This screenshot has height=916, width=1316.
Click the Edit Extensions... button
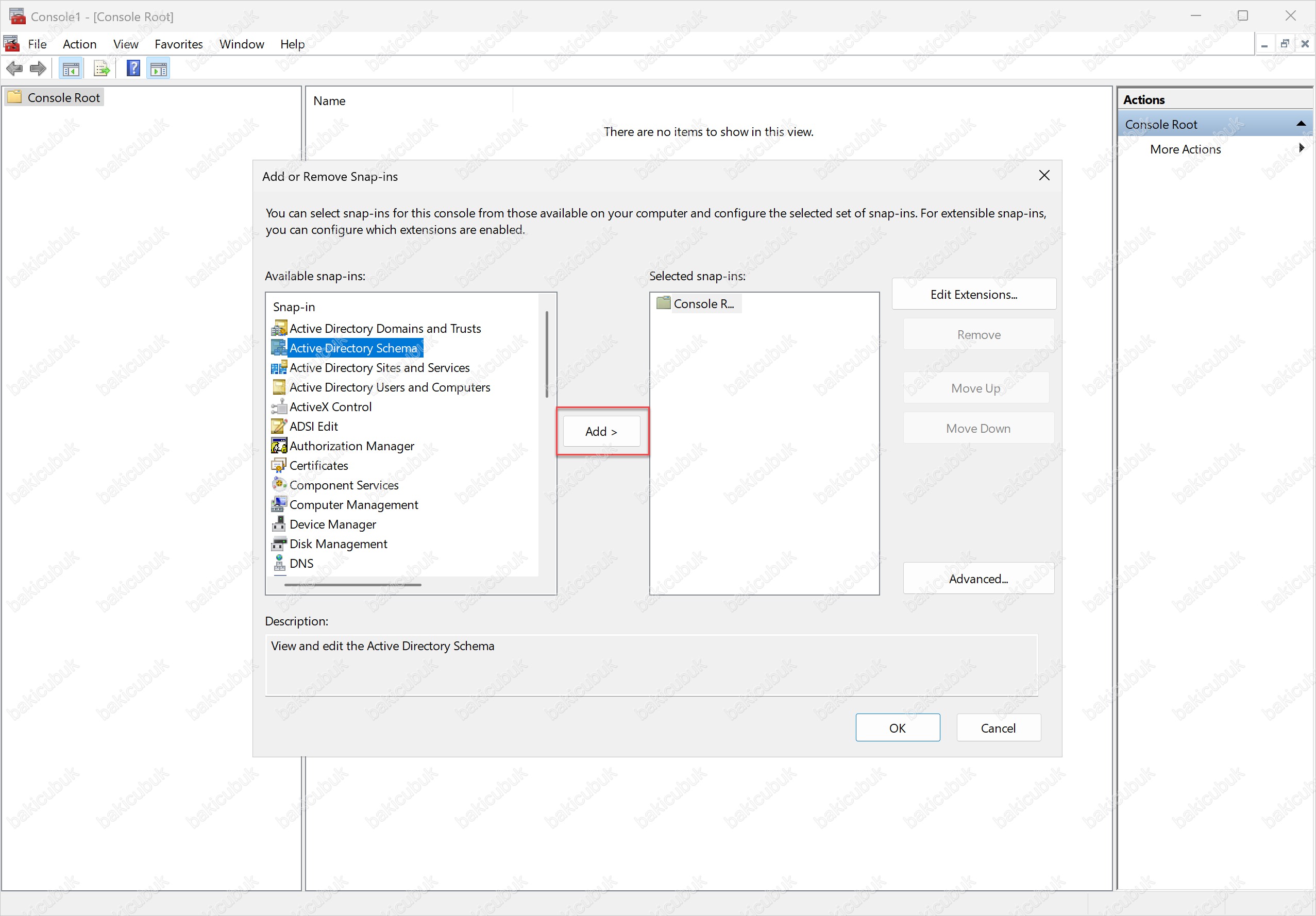pyautogui.click(x=974, y=295)
